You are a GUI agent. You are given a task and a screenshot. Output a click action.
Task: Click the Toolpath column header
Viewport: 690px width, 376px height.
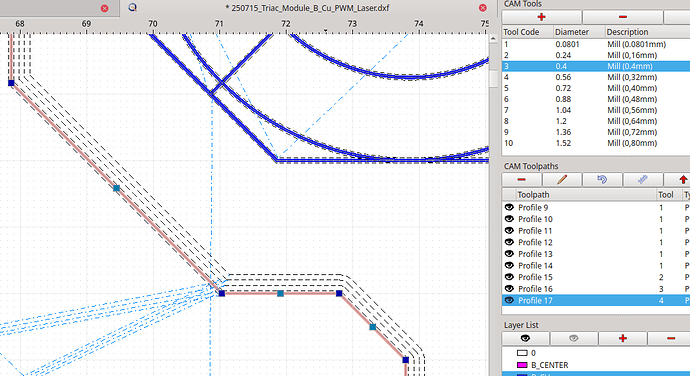click(x=585, y=195)
